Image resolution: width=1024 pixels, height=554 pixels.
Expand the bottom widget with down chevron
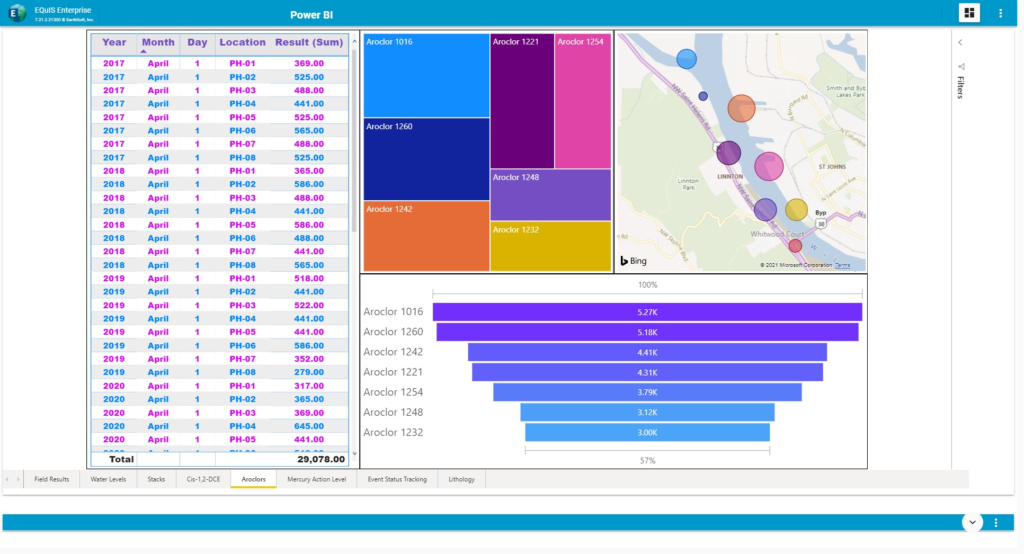coord(971,523)
